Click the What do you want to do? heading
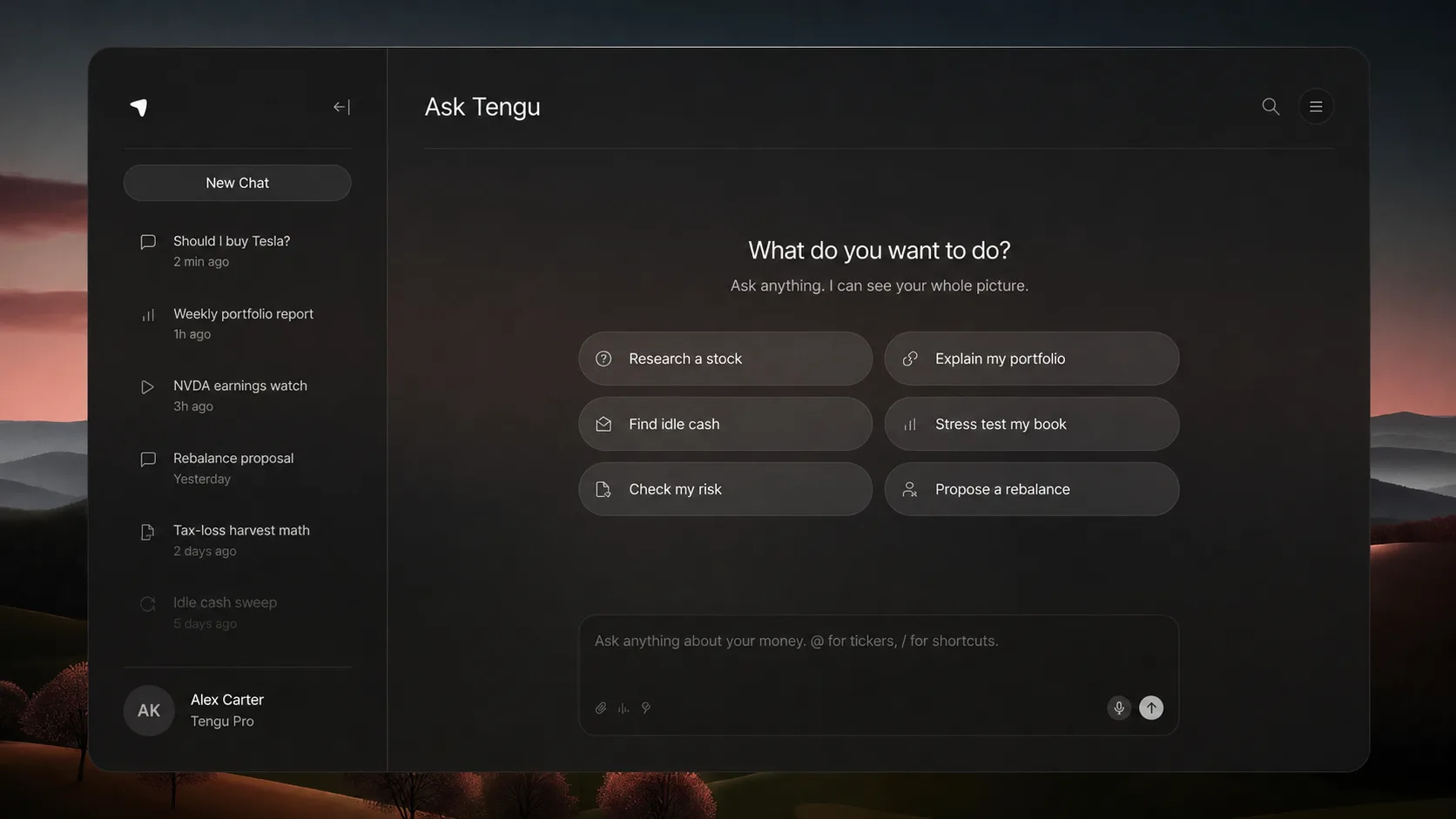1456x819 pixels. [880, 251]
